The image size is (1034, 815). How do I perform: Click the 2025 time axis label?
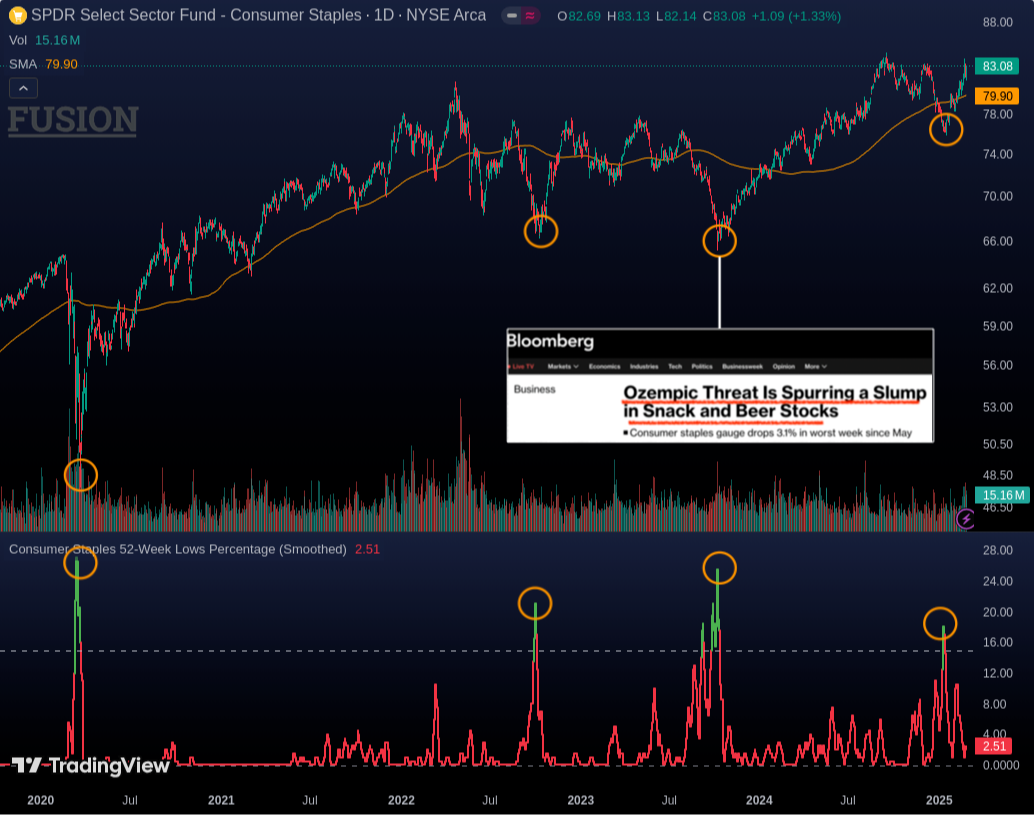(x=939, y=800)
